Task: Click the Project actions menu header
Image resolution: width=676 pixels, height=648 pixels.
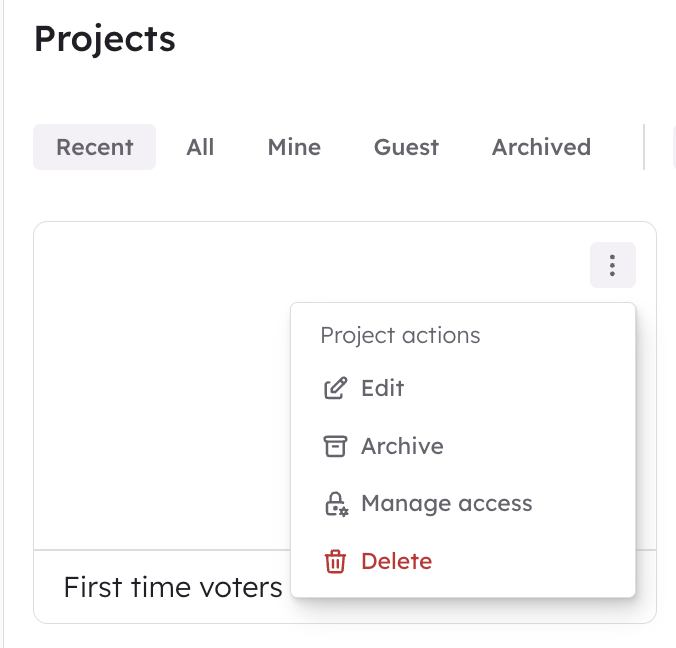Action: click(400, 335)
